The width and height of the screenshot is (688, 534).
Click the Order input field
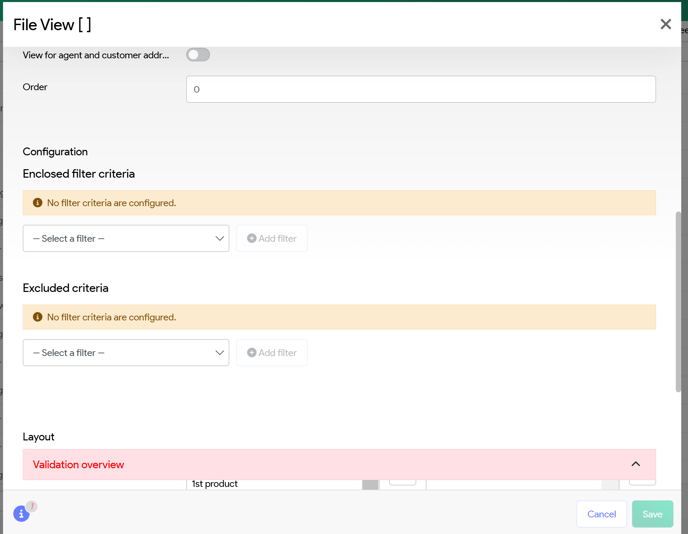click(x=420, y=89)
